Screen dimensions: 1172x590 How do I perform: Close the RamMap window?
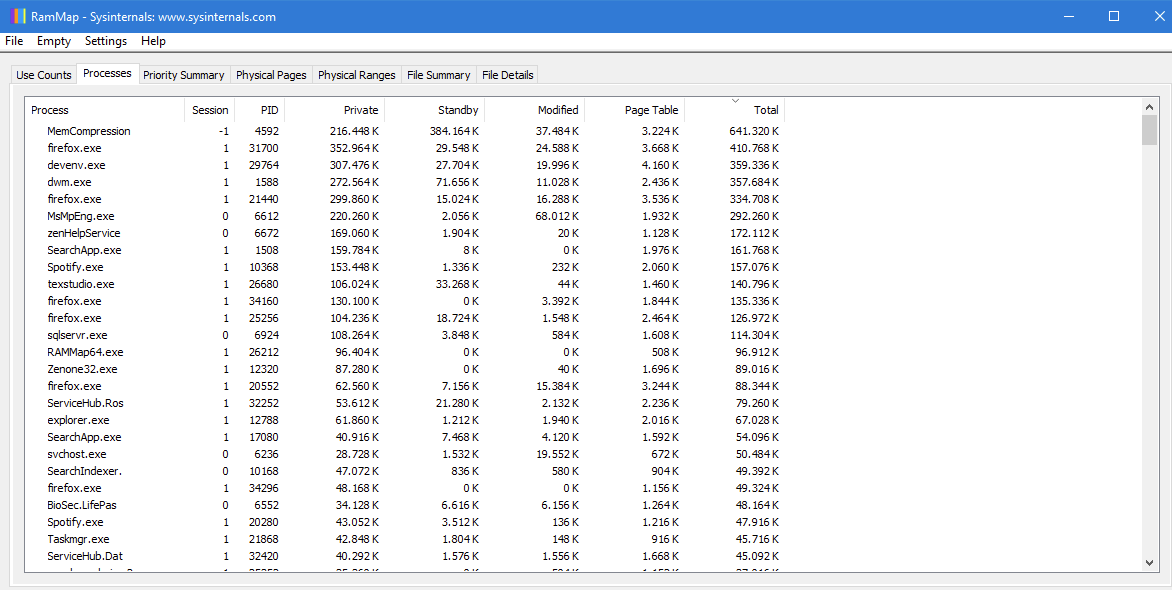[x=1158, y=16]
